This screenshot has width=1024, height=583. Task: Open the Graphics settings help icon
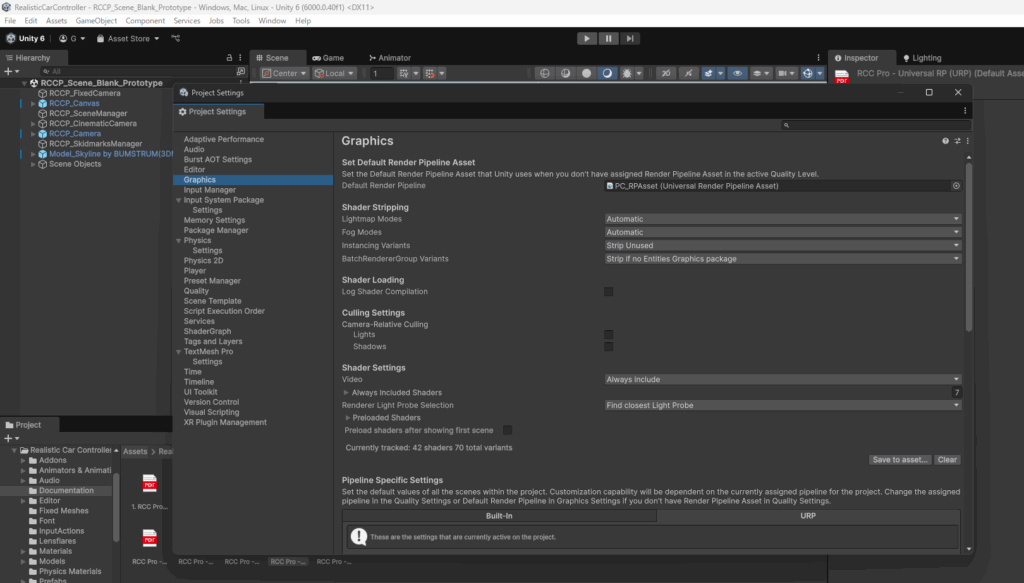point(946,141)
